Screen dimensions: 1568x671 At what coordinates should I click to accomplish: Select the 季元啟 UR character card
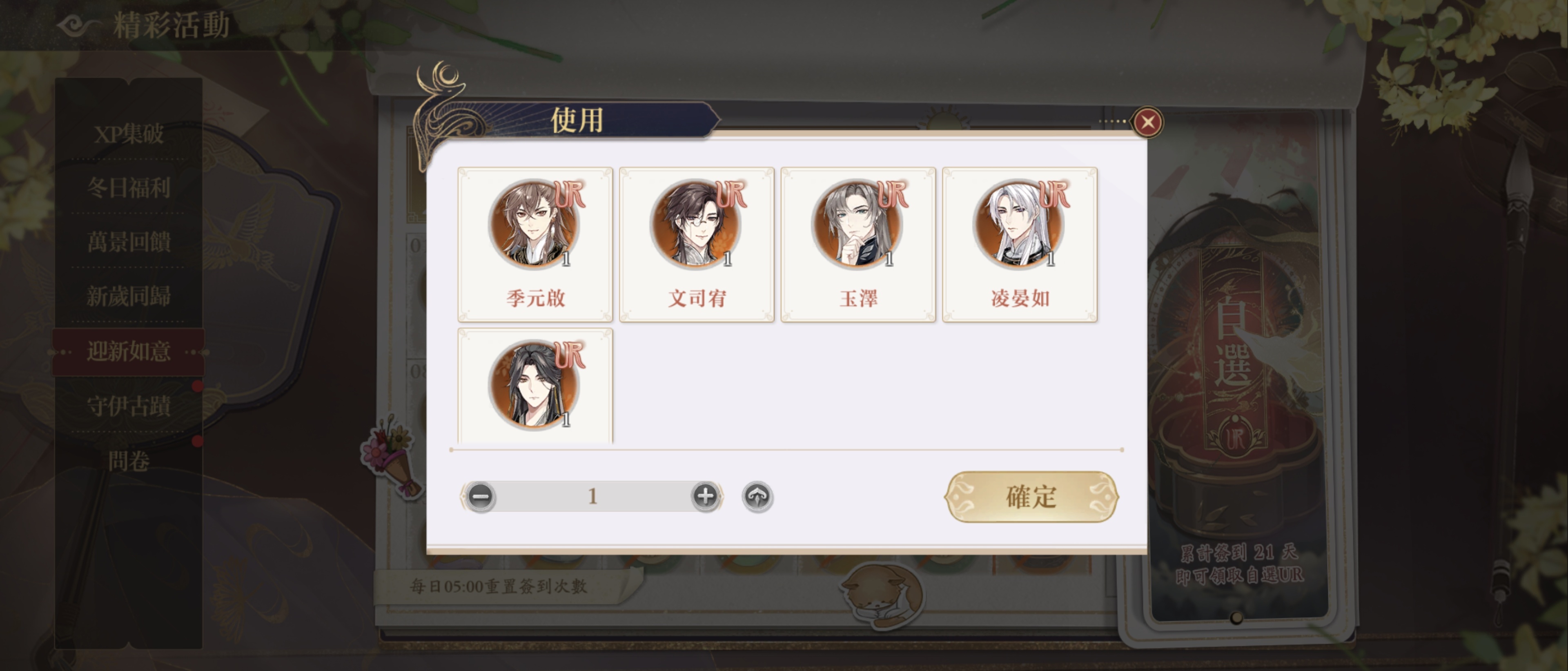535,244
